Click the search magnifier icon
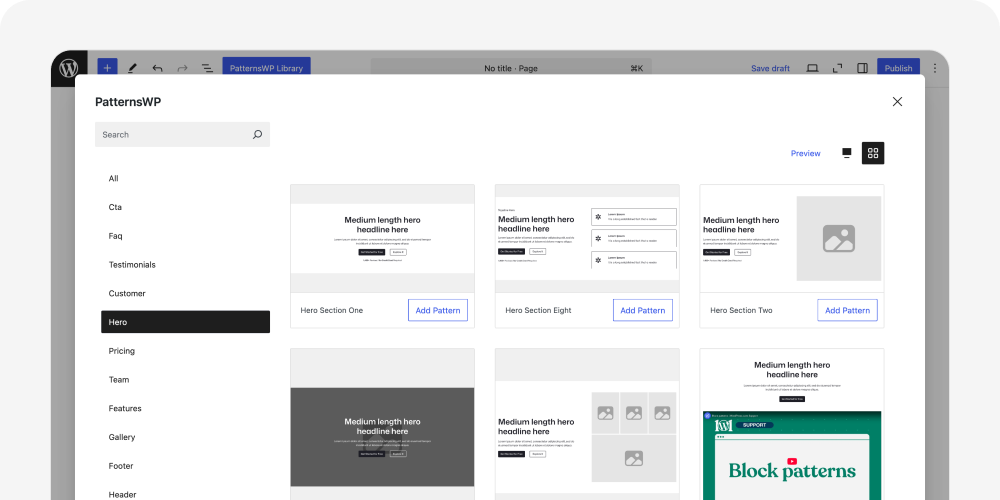 pos(257,135)
